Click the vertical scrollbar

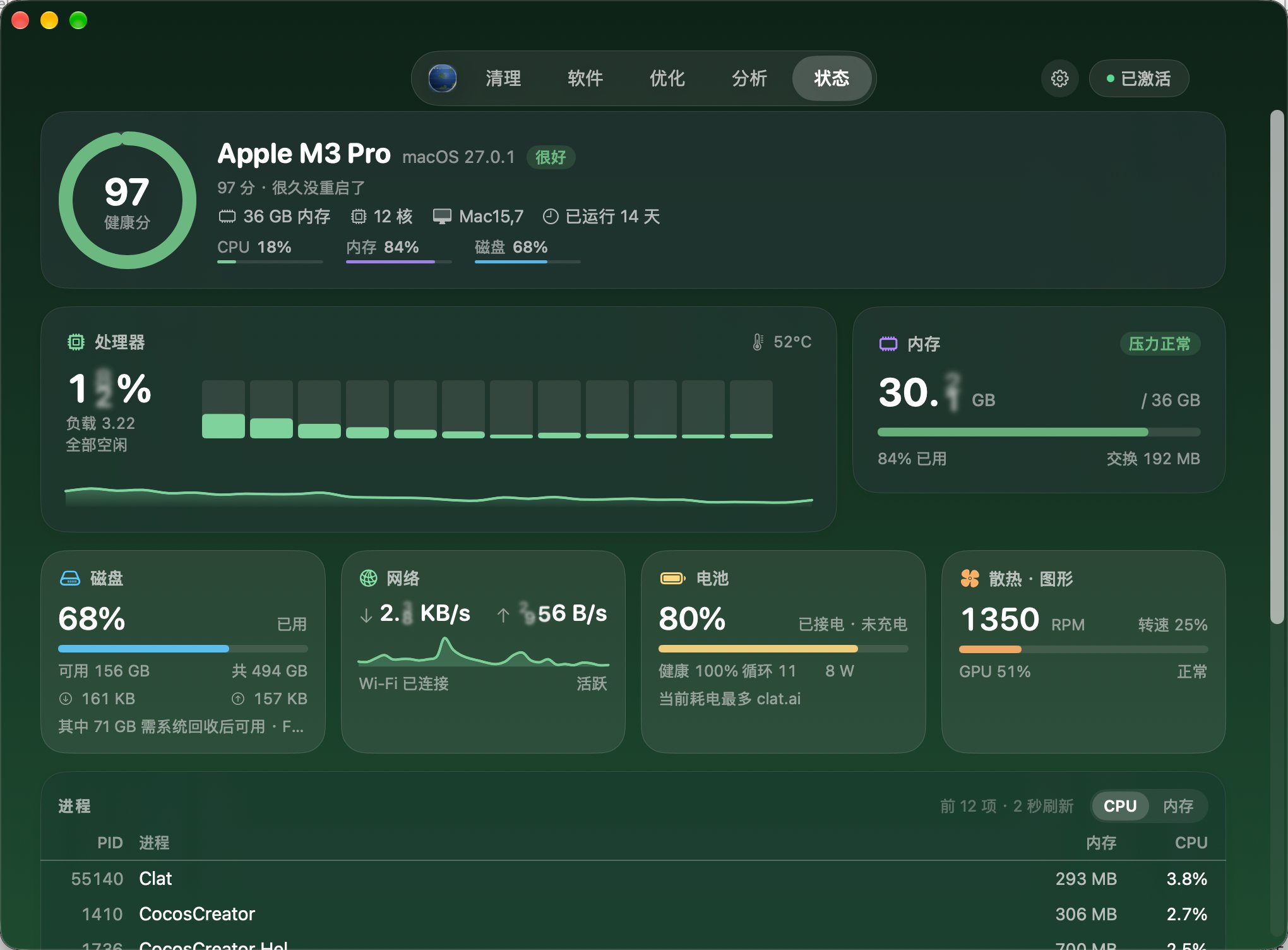1277,366
